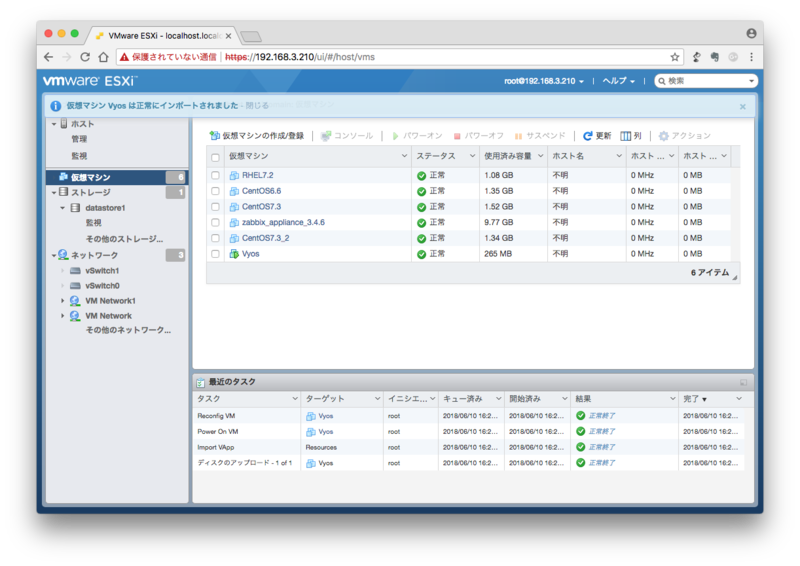Viewport: 800px width, 566px height.
Task: Collapse the ネットワーク tree node
Action: pos(54,255)
